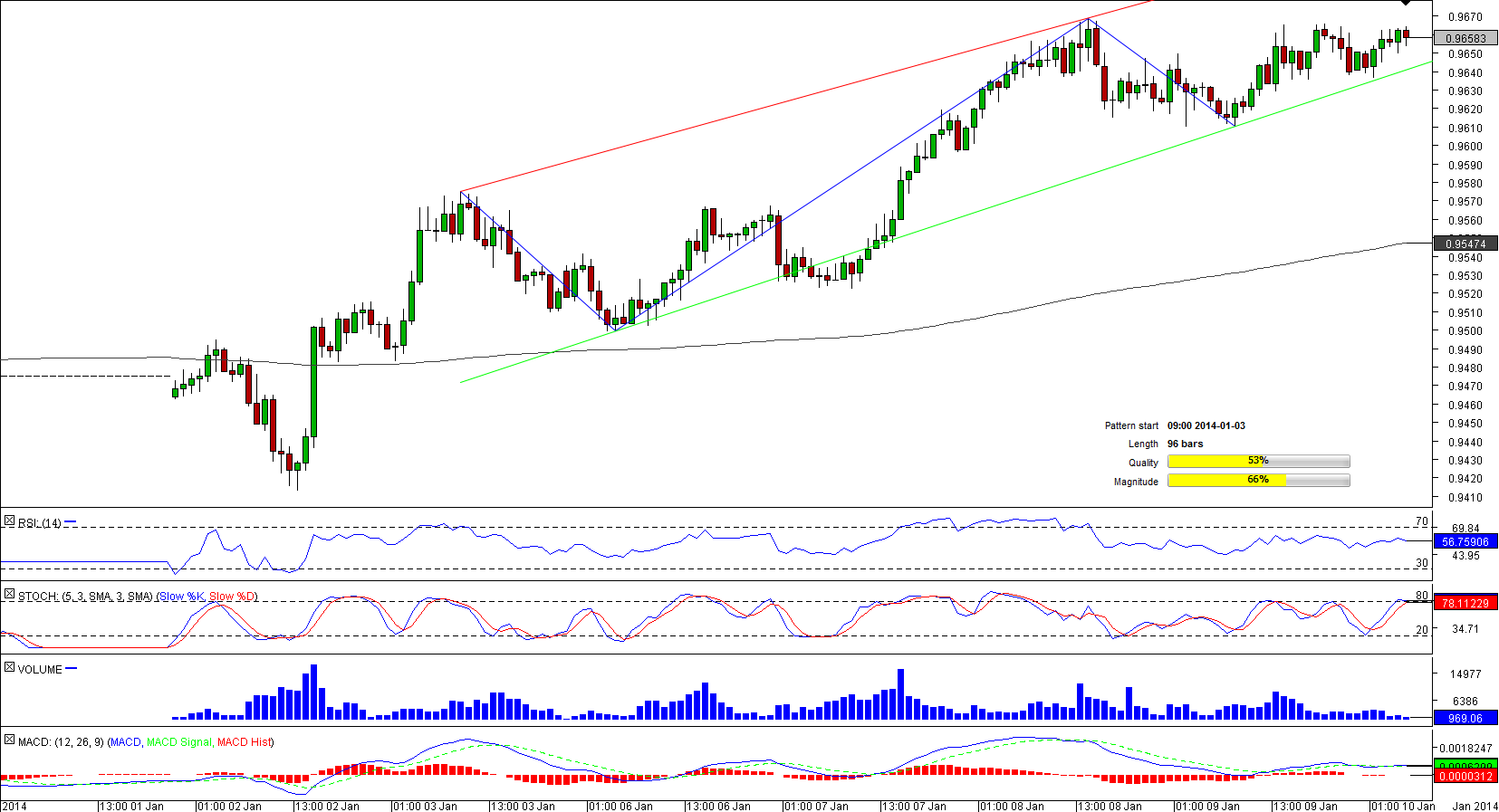The width and height of the screenshot is (1499, 812).
Task: Click the RSI value label 56.75906
Action: click(x=1465, y=542)
